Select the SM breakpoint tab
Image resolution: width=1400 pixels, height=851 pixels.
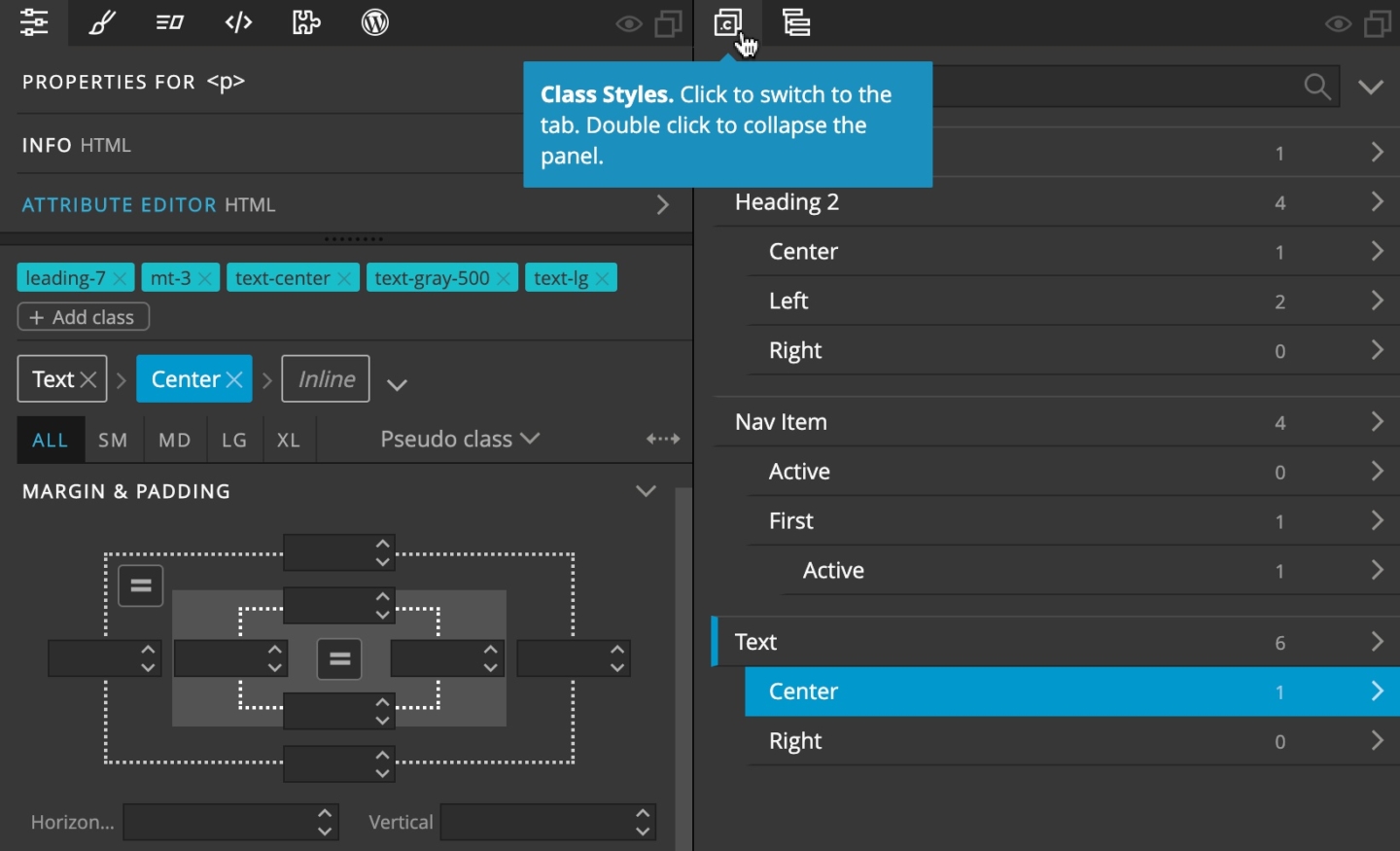(x=112, y=440)
